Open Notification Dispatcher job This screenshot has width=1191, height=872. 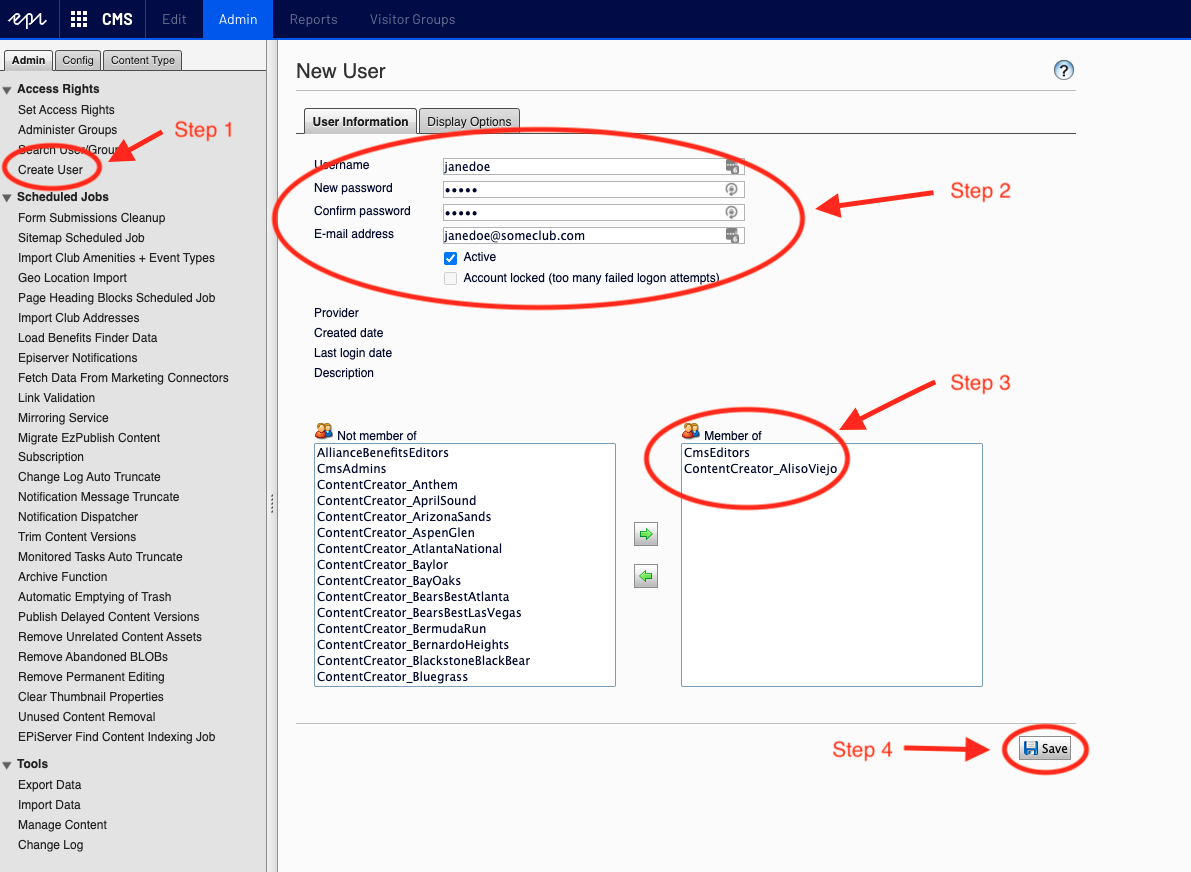click(x=78, y=517)
